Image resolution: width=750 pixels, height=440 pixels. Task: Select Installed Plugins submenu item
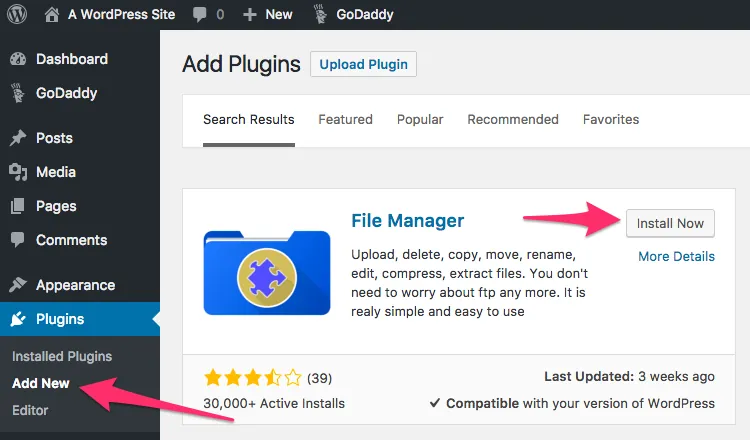(x=62, y=356)
